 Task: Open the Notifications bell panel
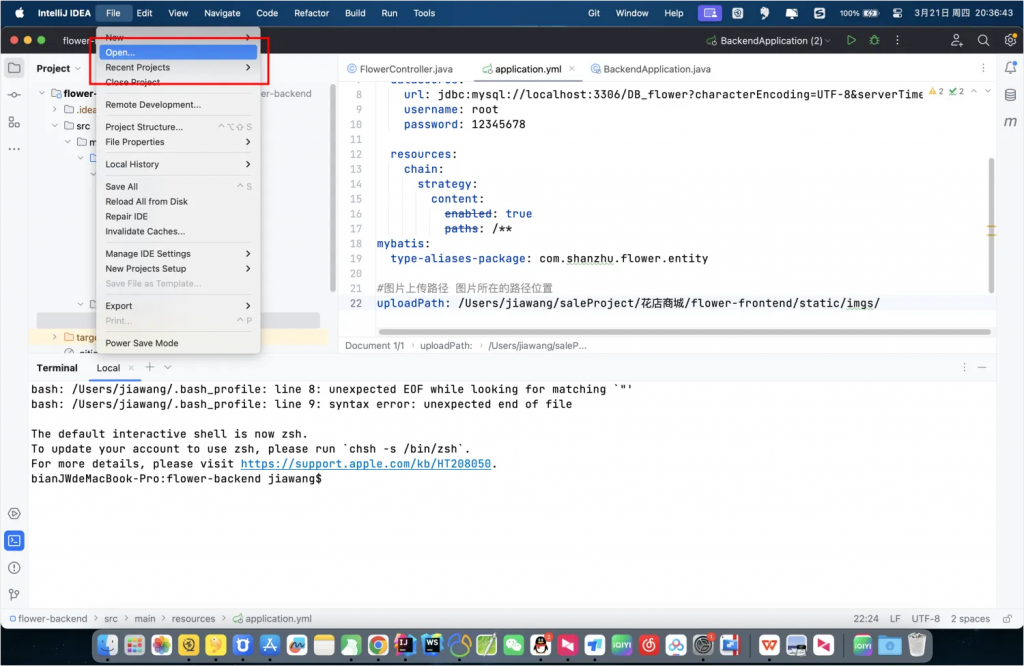[x=1010, y=68]
